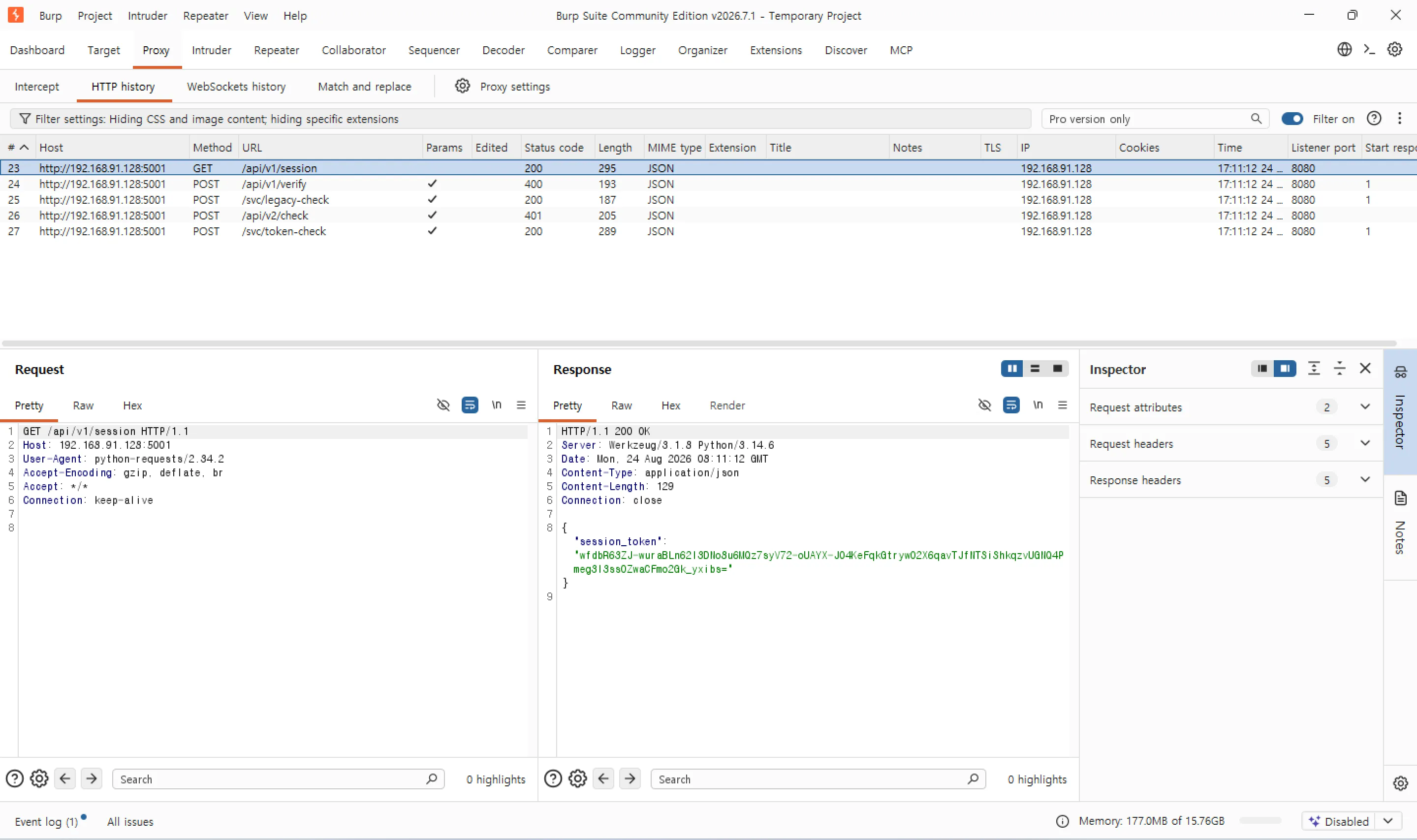Hide Response message headers (eye icon)
This screenshot has height=840, width=1417.
pyautogui.click(x=984, y=404)
